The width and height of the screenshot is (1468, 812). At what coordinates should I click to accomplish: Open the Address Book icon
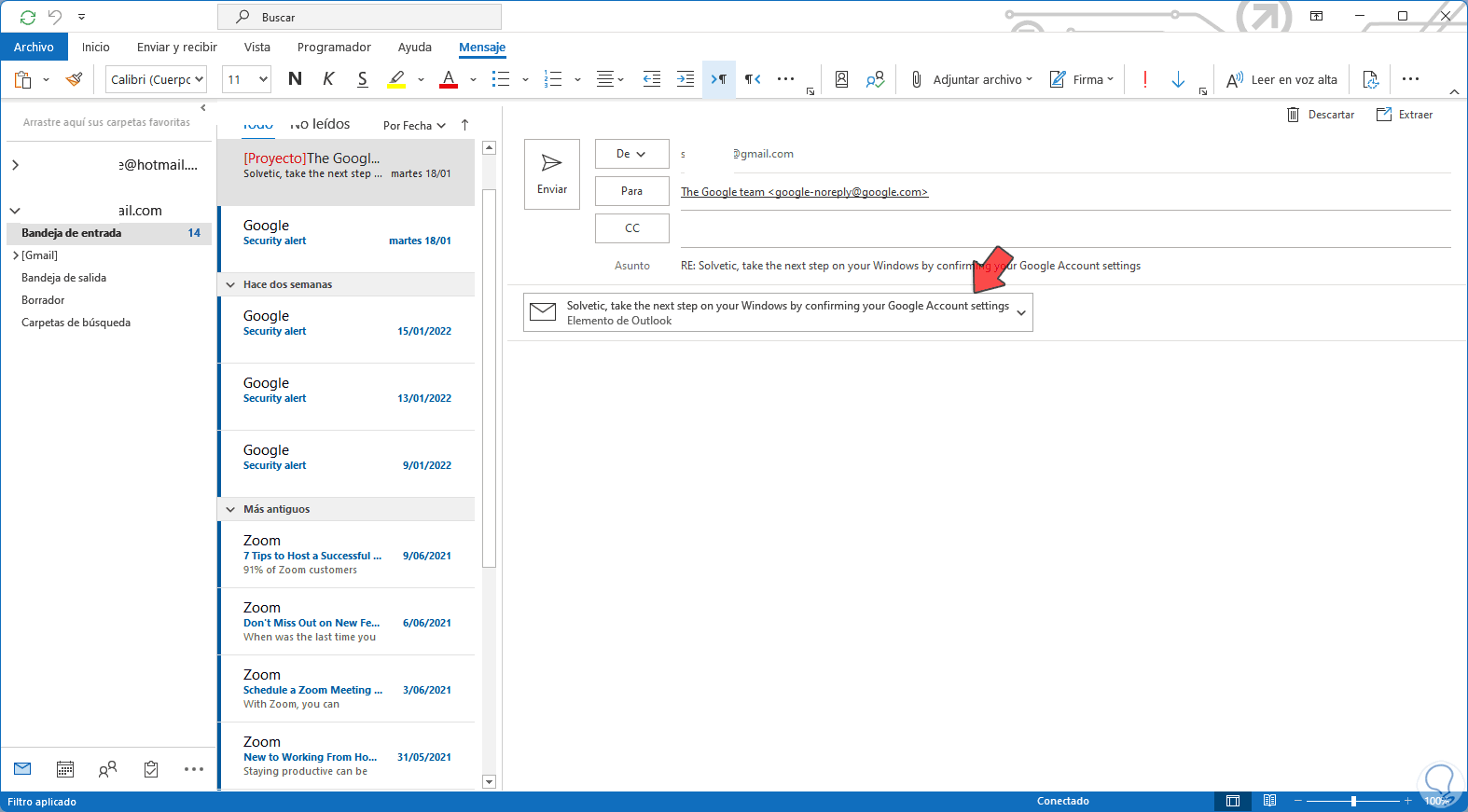pyautogui.click(x=841, y=80)
